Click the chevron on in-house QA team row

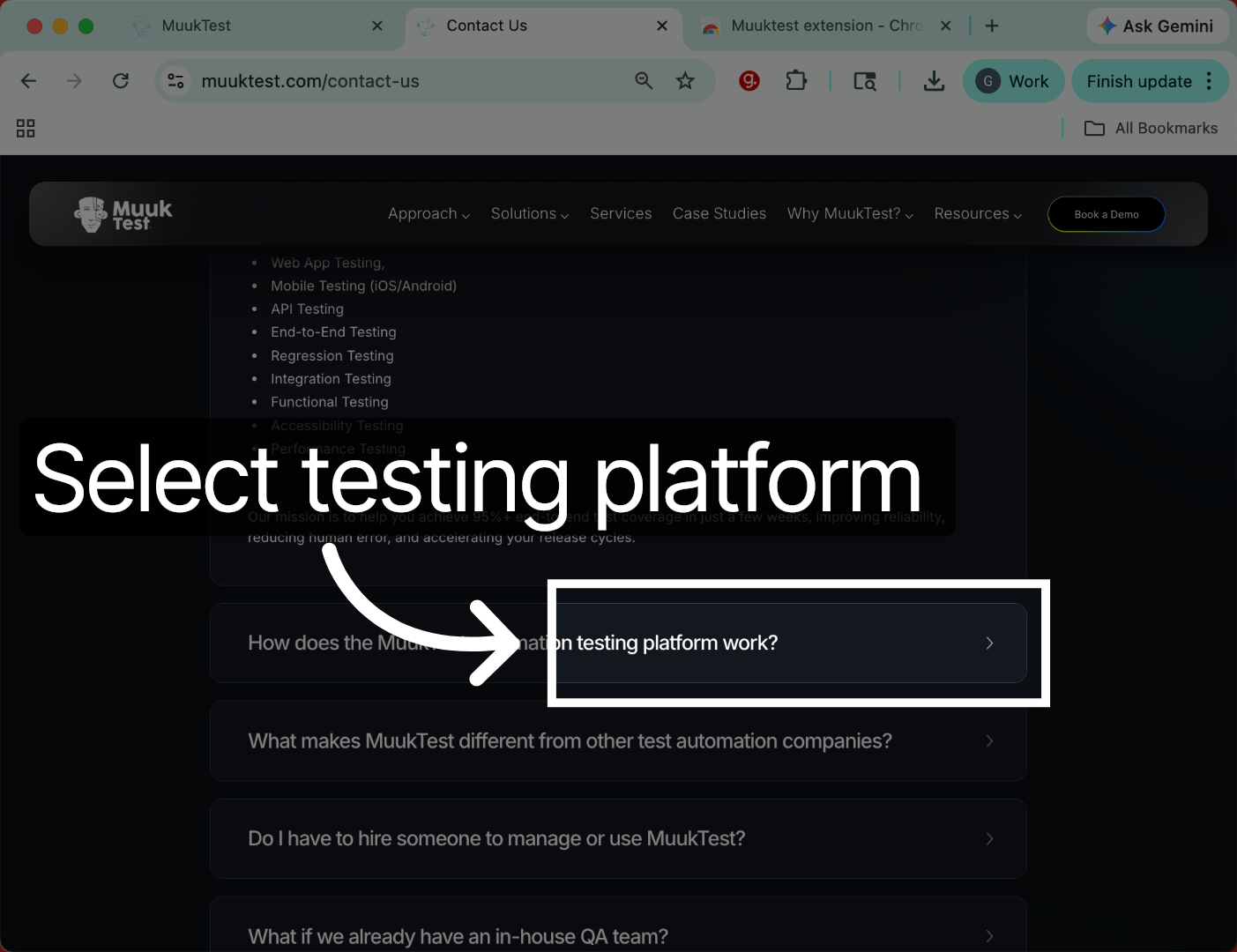click(x=989, y=936)
